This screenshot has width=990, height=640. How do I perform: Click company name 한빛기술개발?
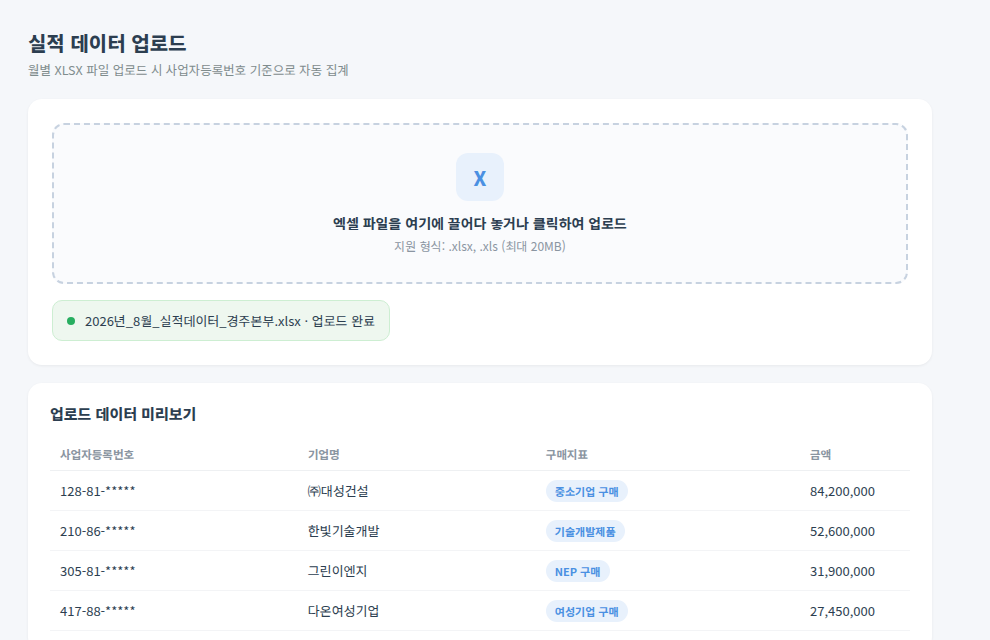[343, 531]
